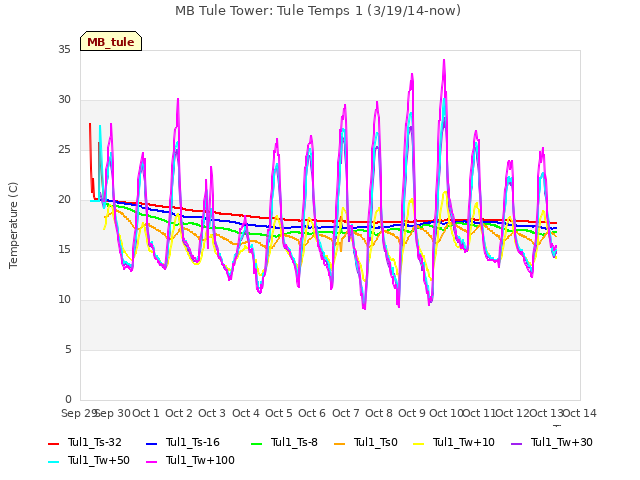
Task: Click the blue Tul1_Ts-16 legend swatch
Action: click(x=152, y=443)
